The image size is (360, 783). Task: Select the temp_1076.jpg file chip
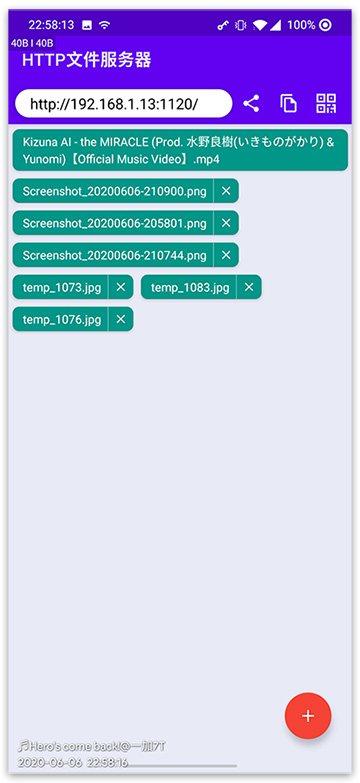coord(60,319)
